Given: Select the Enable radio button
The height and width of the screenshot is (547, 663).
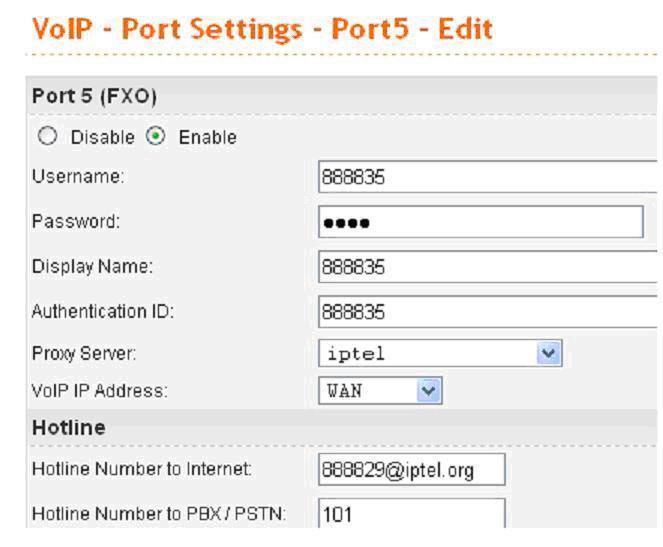Looking at the screenshot, I should [156, 137].
